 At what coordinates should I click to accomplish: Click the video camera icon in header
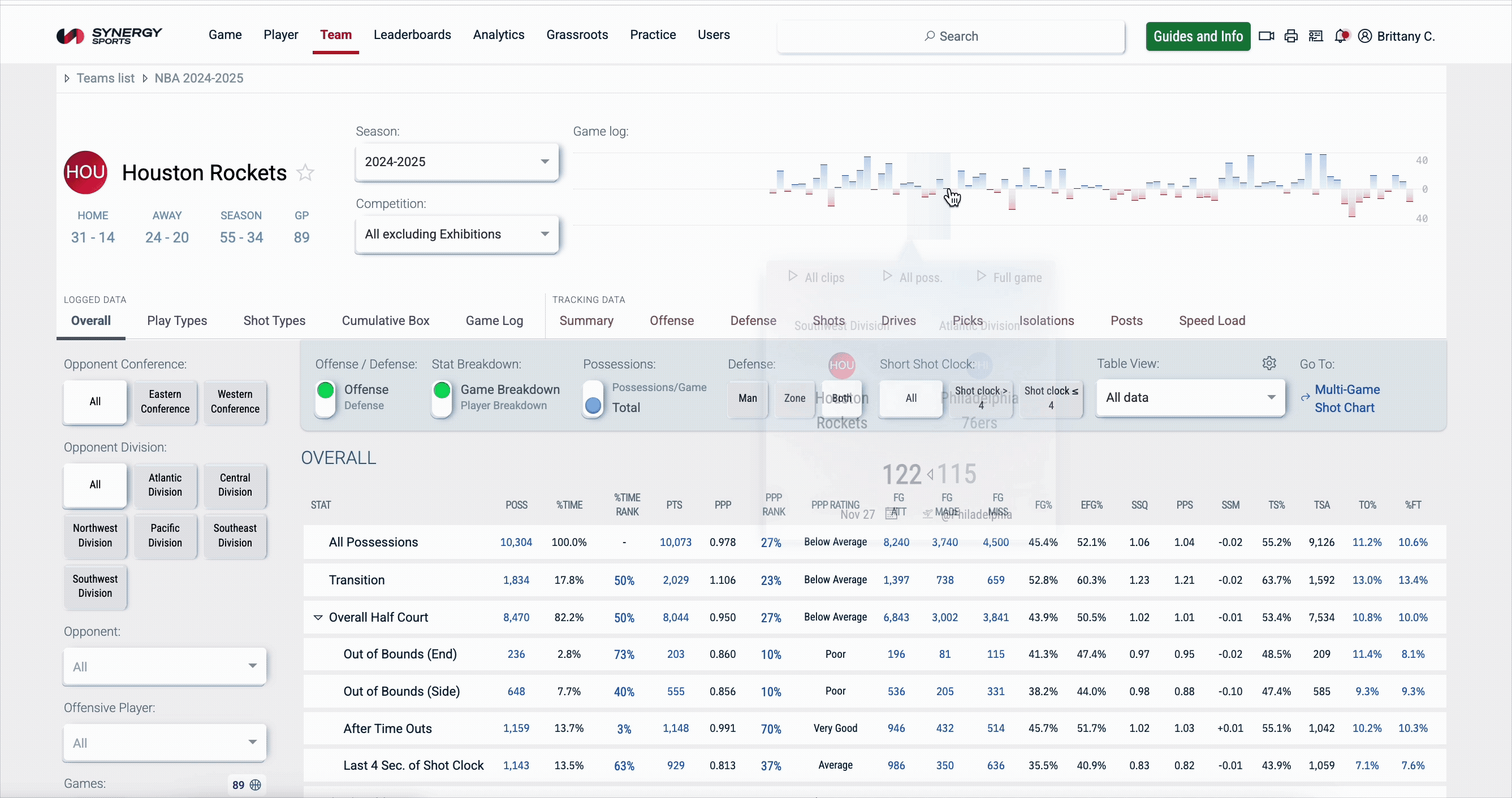(1266, 36)
